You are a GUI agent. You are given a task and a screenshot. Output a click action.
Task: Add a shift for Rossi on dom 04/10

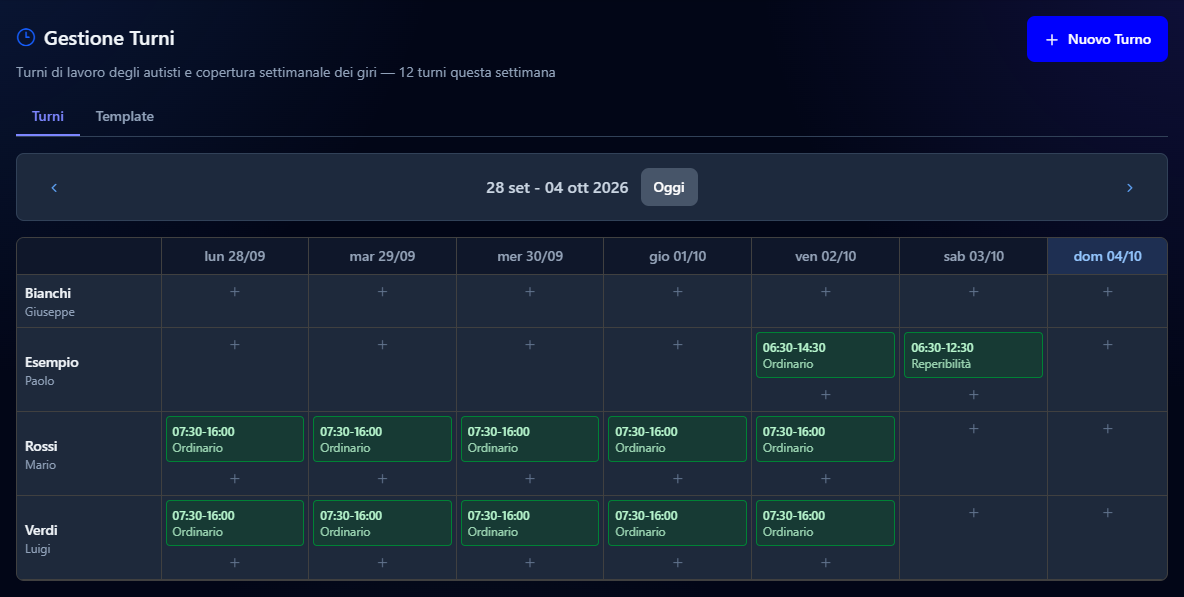[x=1108, y=429]
